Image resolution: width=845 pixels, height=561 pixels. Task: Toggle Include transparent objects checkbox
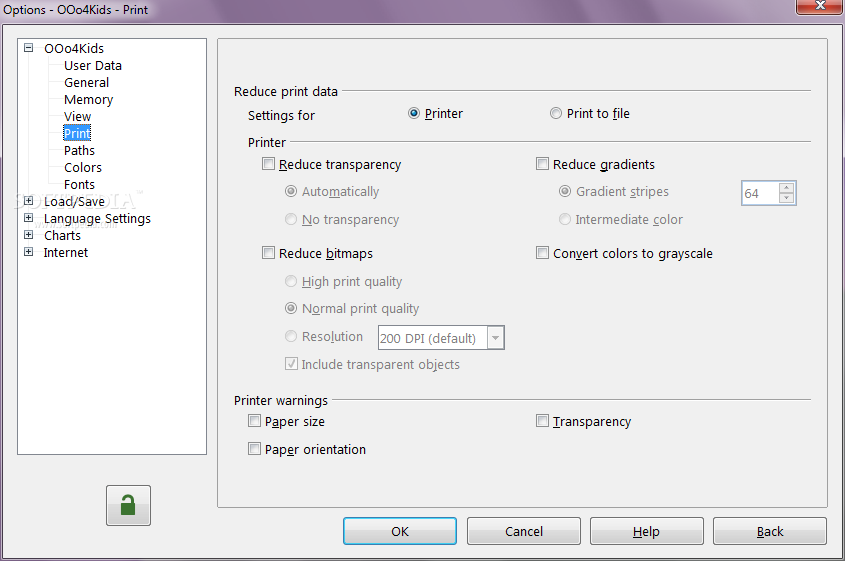291,364
